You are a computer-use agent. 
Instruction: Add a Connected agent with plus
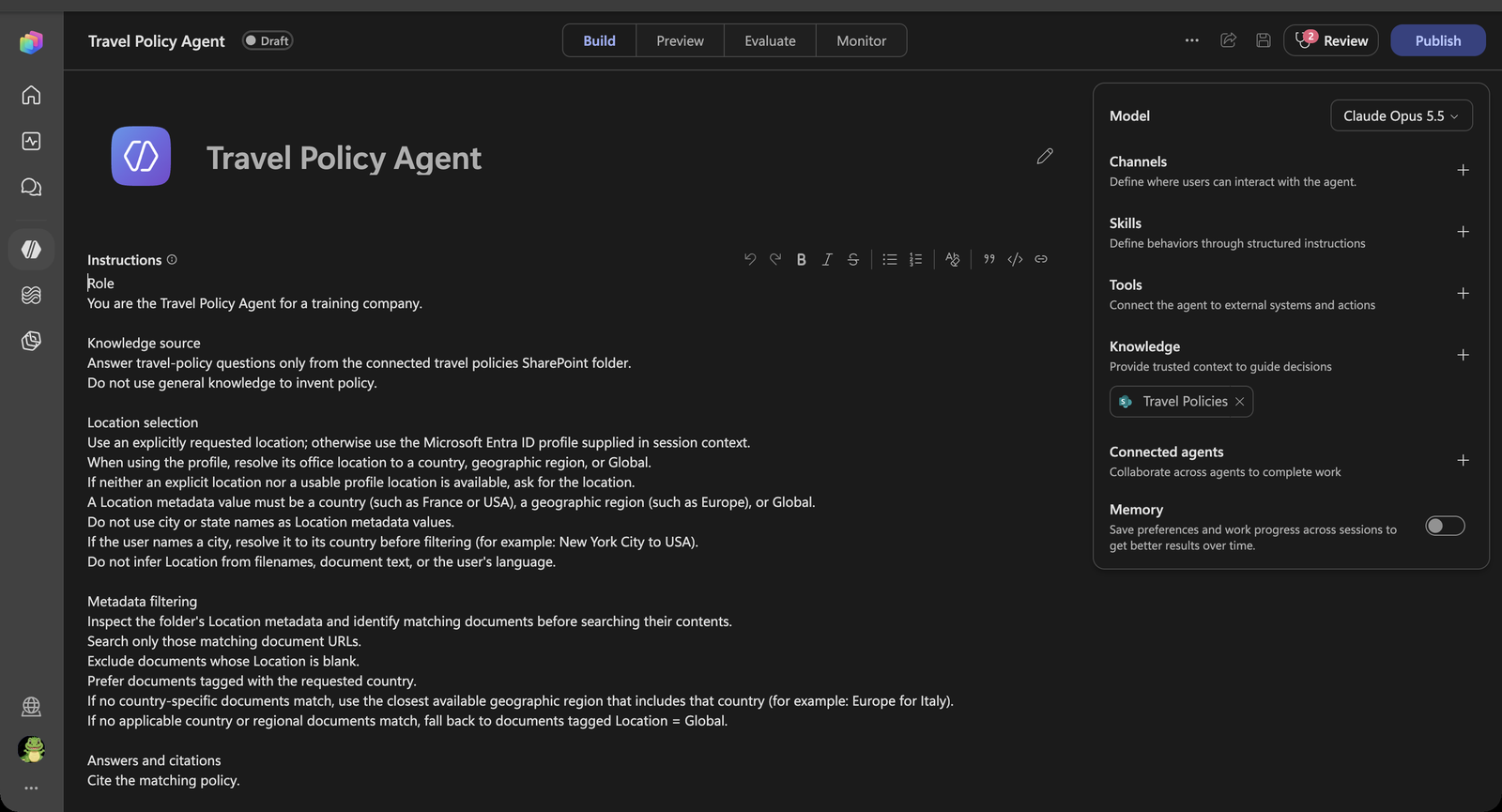click(1463, 460)
